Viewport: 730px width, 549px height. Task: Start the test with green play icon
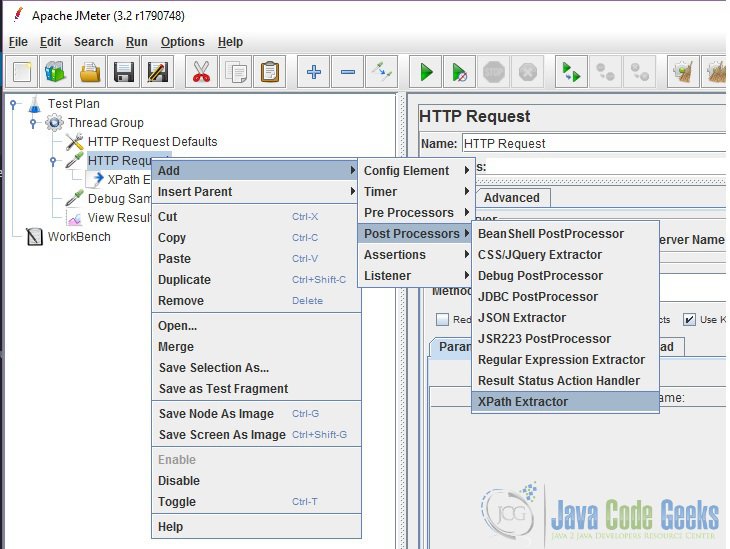tap(426, 72)
